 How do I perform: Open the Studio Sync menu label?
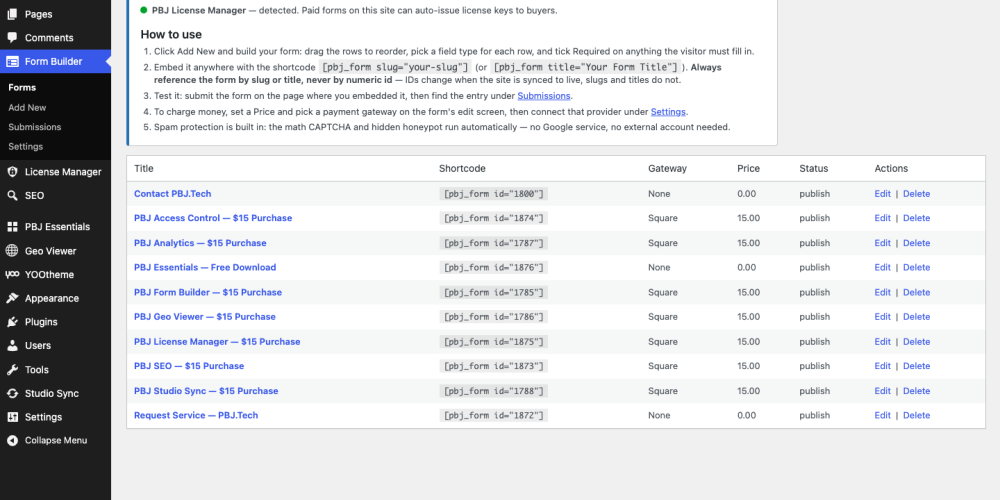52,393
